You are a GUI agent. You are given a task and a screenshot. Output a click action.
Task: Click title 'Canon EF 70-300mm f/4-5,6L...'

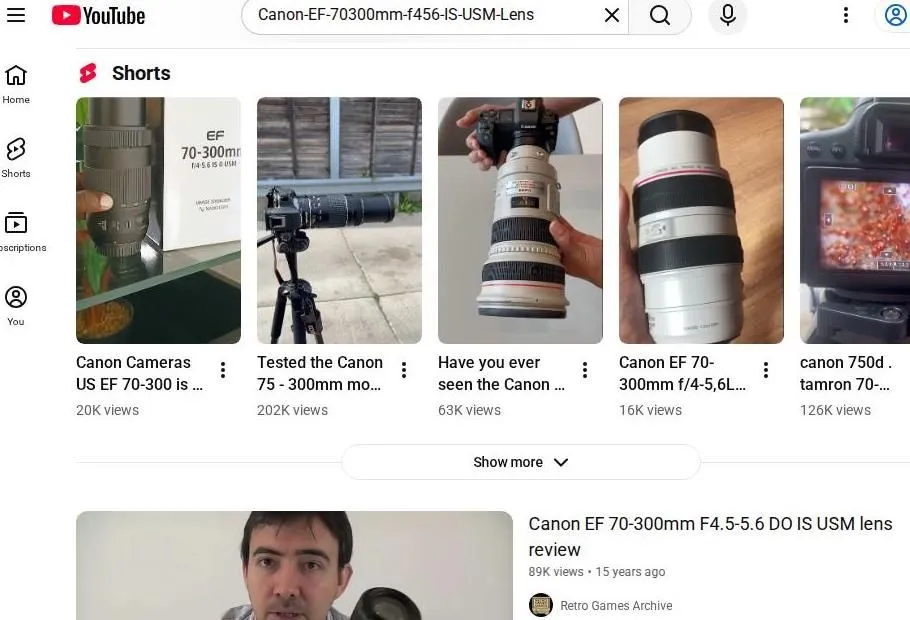tap(682, 373)
